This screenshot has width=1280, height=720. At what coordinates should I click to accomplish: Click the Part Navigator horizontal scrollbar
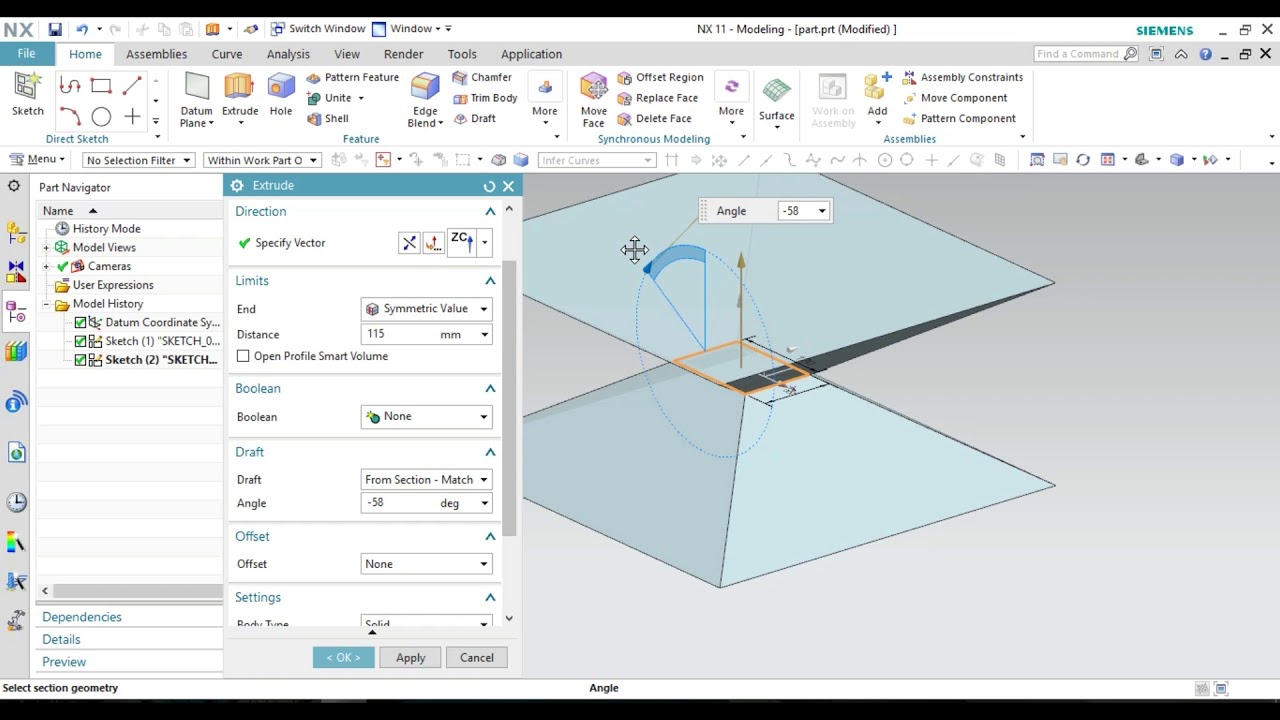[x=136, y=591]
